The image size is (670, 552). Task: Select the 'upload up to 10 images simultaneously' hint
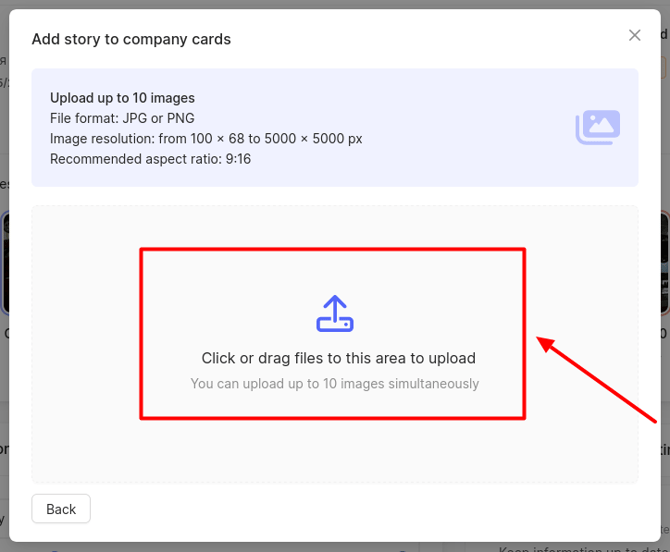334,384
